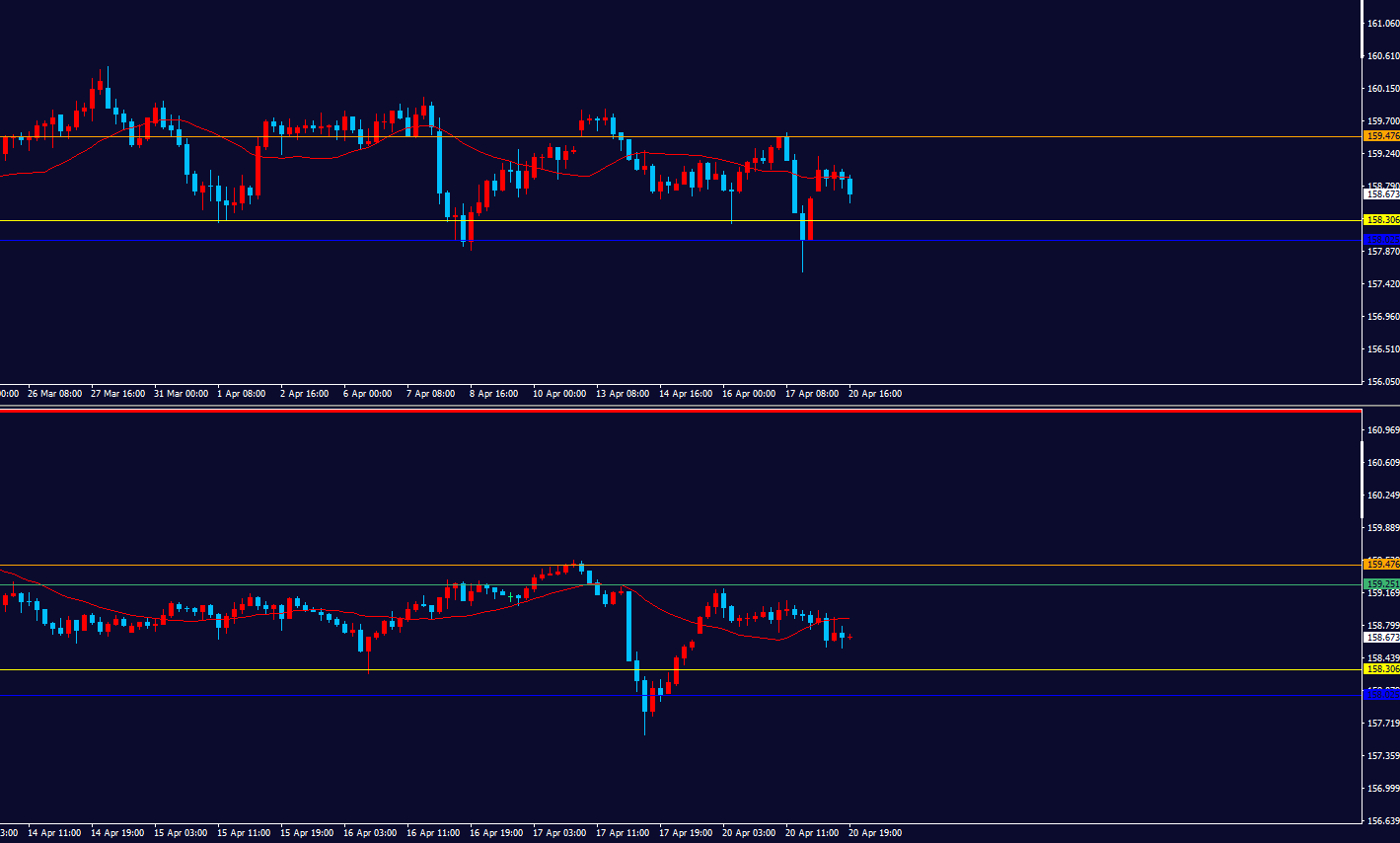Click the '15 Apr 03:00' time axis label

[x=181, y=833]
